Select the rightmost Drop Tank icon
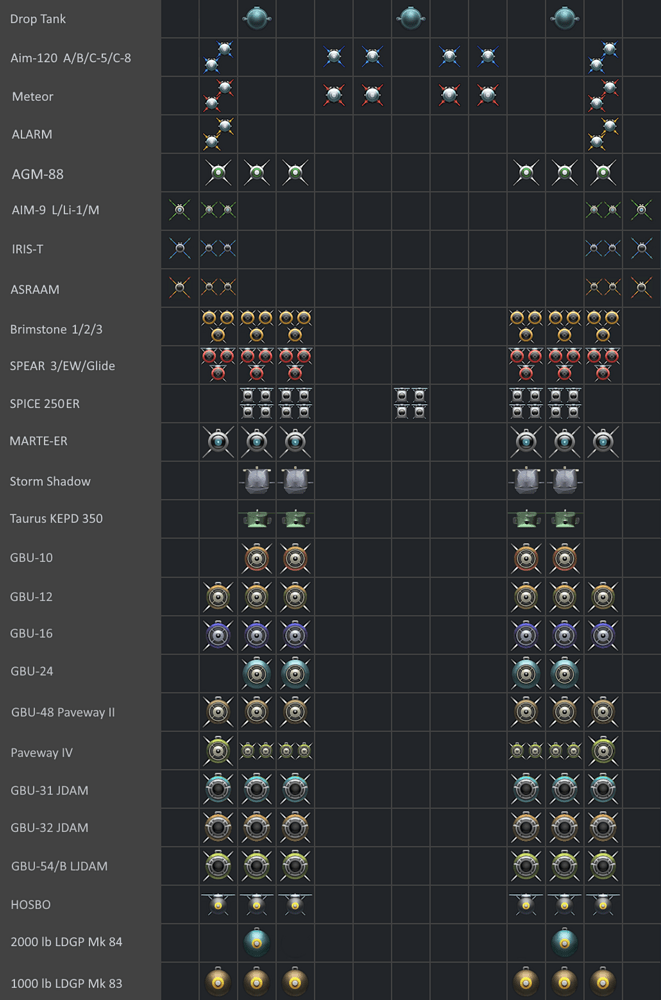Viewport: 661px width, 1000px height. pos(564,18)
